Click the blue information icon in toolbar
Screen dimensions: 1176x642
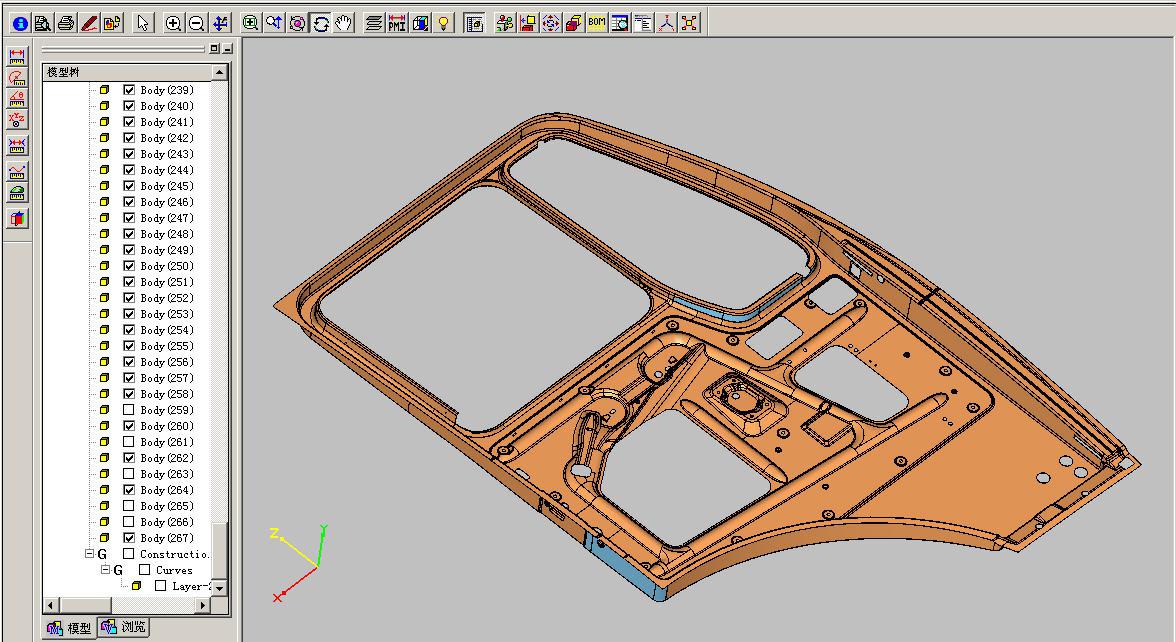coord(21,23)
